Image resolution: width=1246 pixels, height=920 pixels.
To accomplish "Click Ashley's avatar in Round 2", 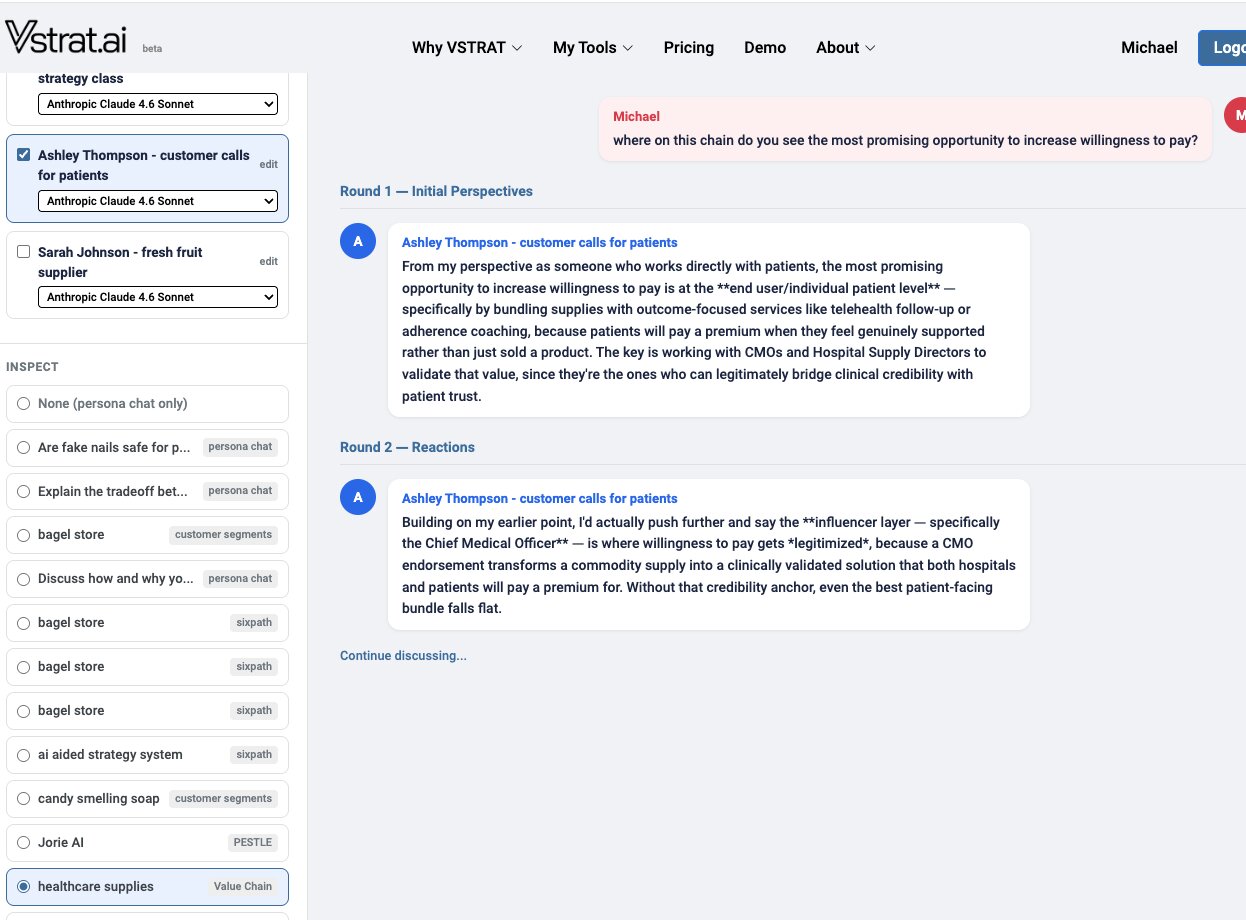I will pyautogui.click(x=358, y=497).
